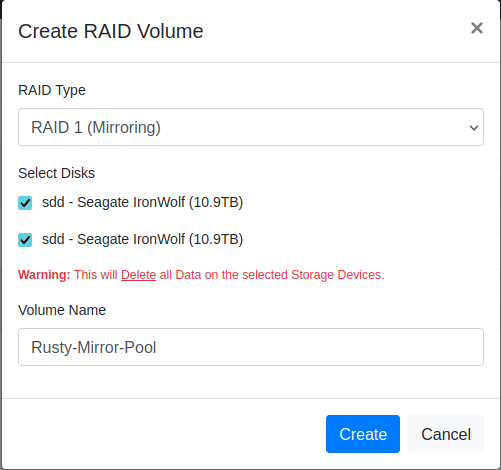Click the Volume Name field label
The width and height of the screenshot is (501, 470).
tap(62, 310)
